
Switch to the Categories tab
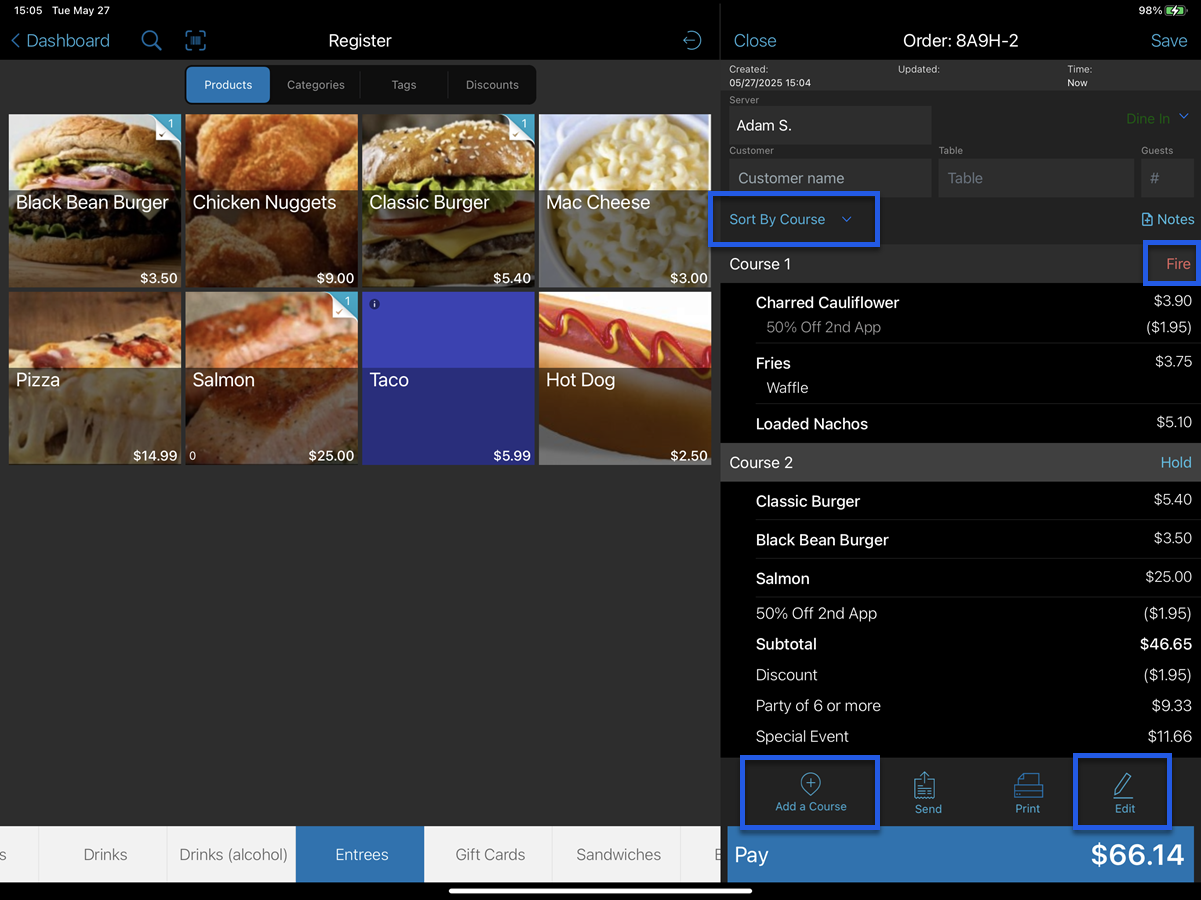point(316,85)
